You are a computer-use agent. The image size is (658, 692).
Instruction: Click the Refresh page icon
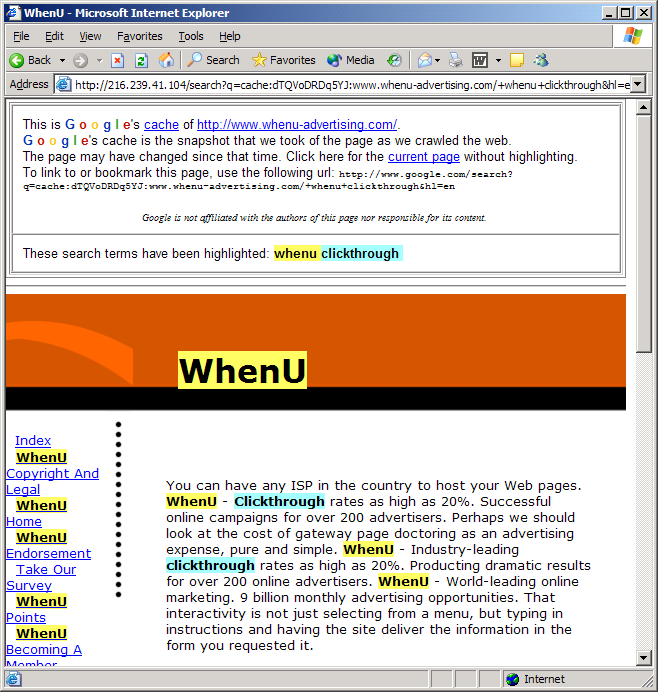click(x=141, y=60)
